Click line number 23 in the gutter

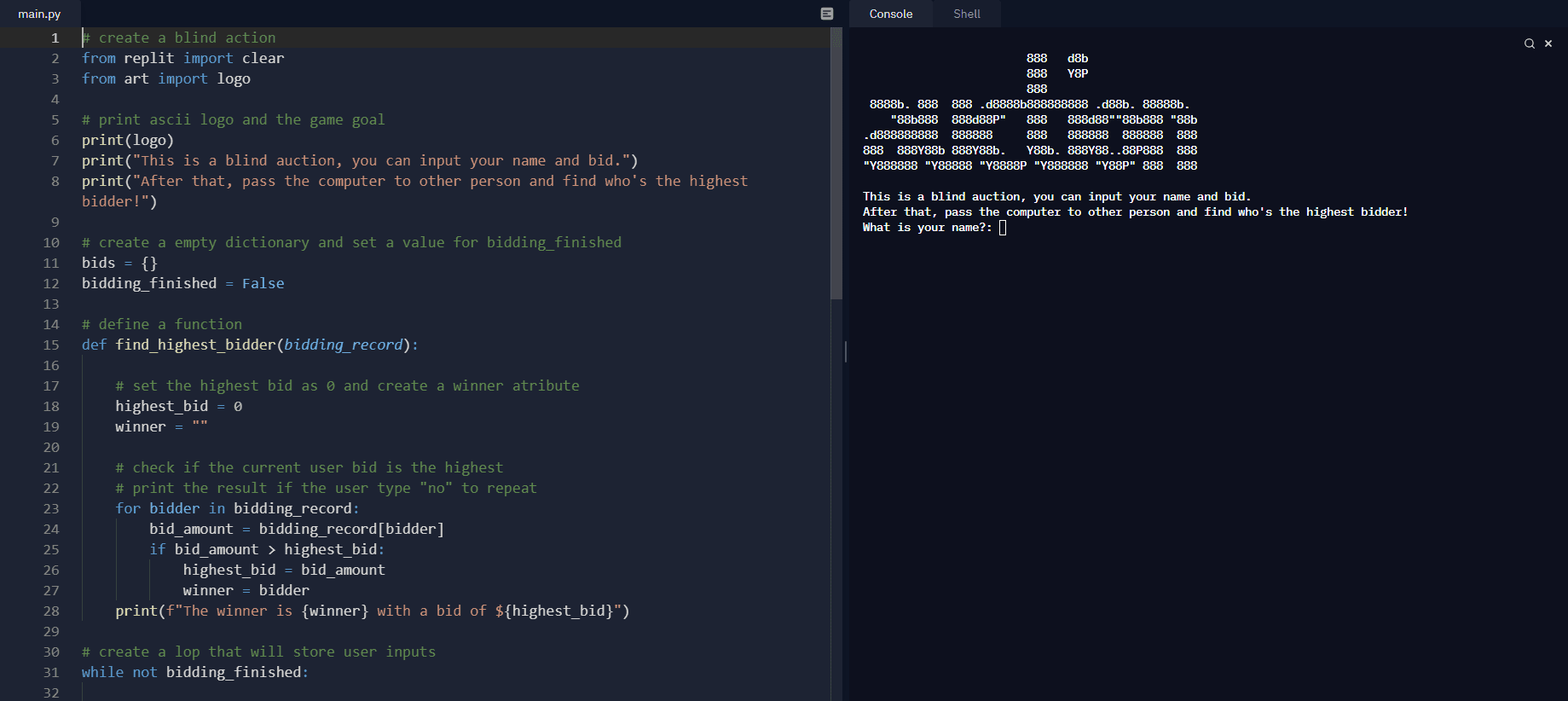tap(51, 509)
